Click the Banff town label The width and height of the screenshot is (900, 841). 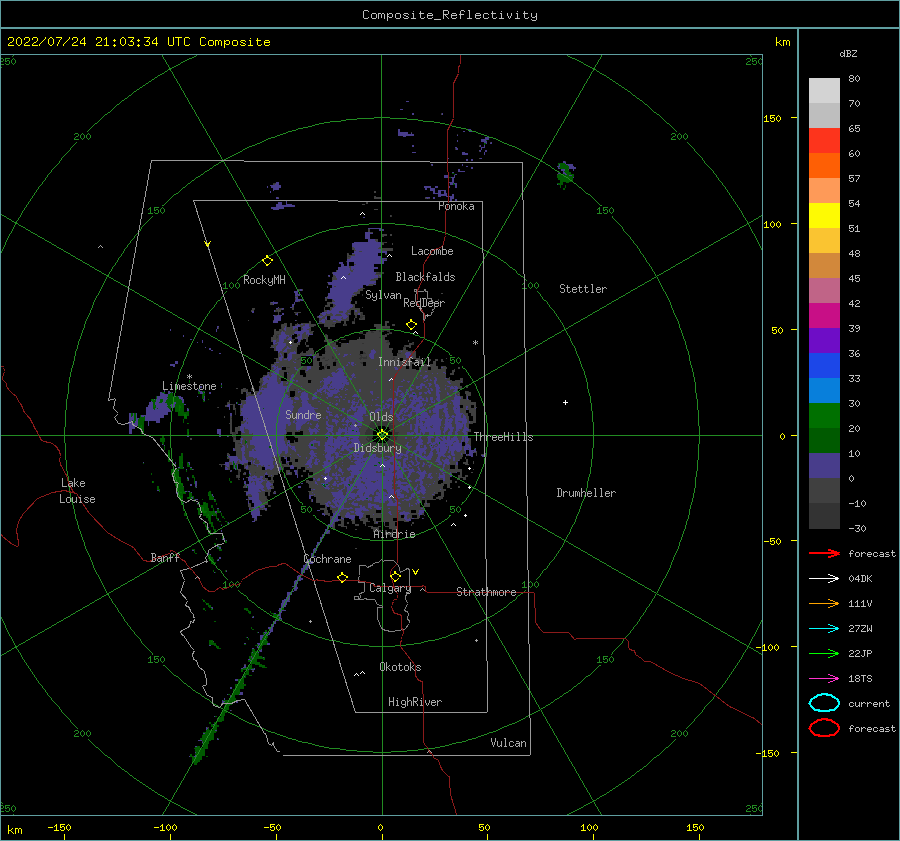click(165, 557)
